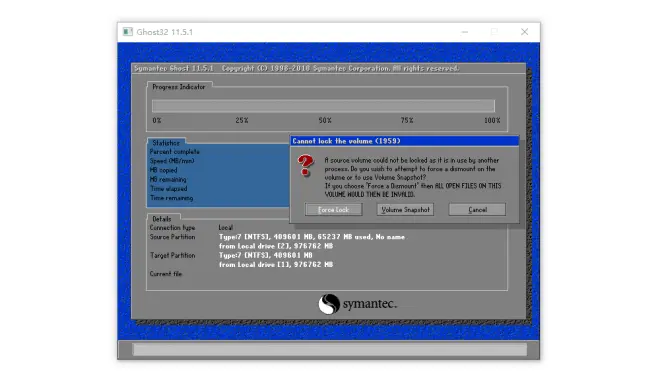Click the 'Time elapsed' statistic
The image size is (660, 378).
click(x=168, y=189)
